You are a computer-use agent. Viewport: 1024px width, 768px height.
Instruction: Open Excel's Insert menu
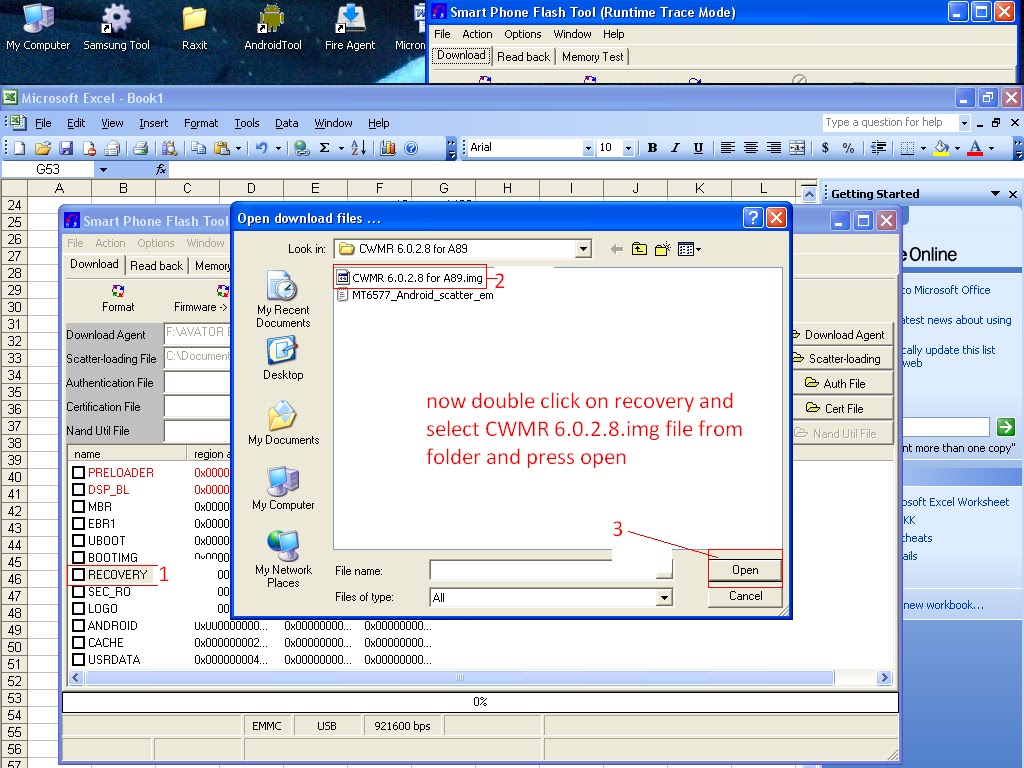pyautogui.click(x=153, y=123)
